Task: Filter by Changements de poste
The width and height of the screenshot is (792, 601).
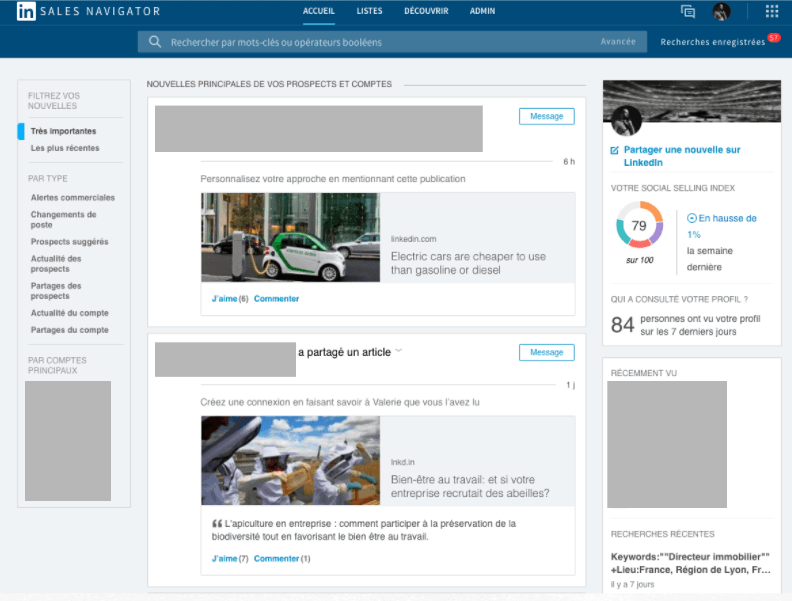Action: pyautogui.click(x=63, y=220)
